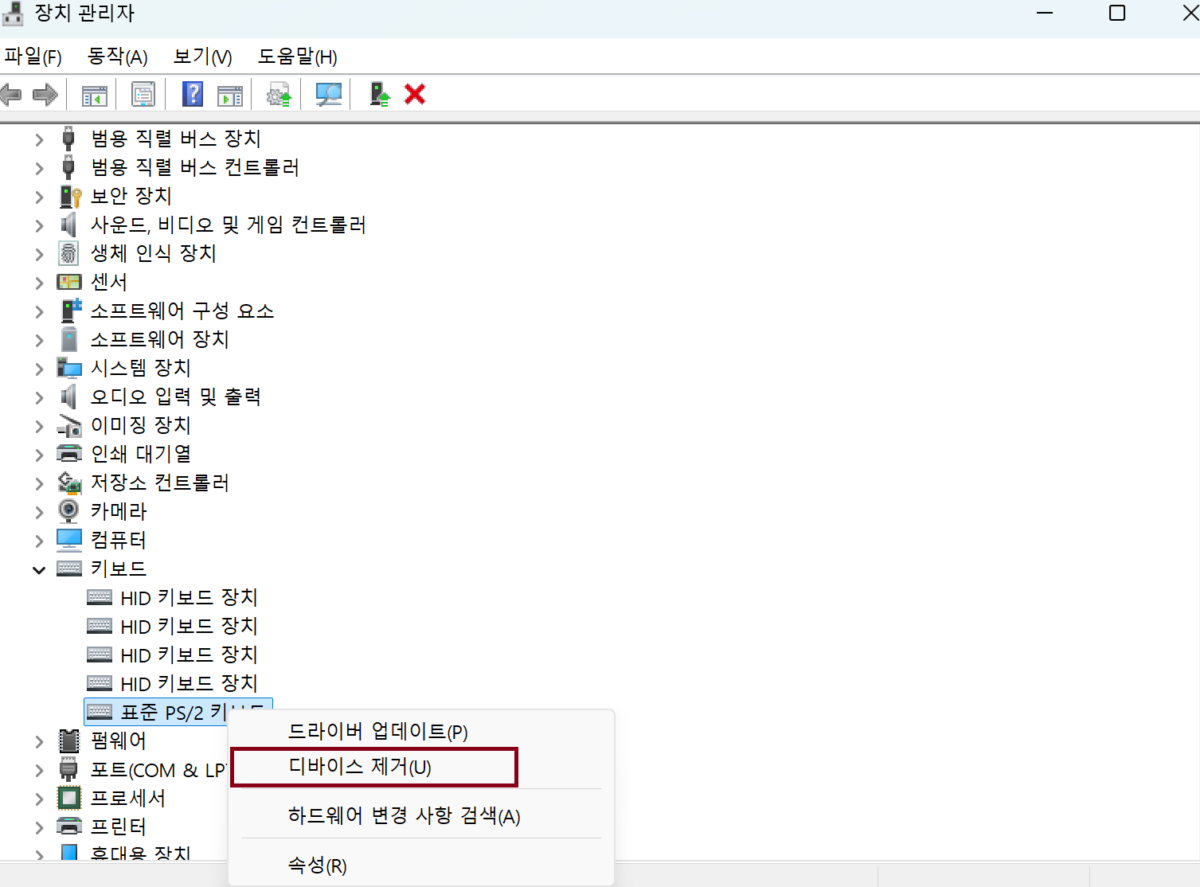The height and width of the screenshot is (887, 1200).
Task: Maximize the 장치 관리자 window
Action: (x=1117, y=13)
